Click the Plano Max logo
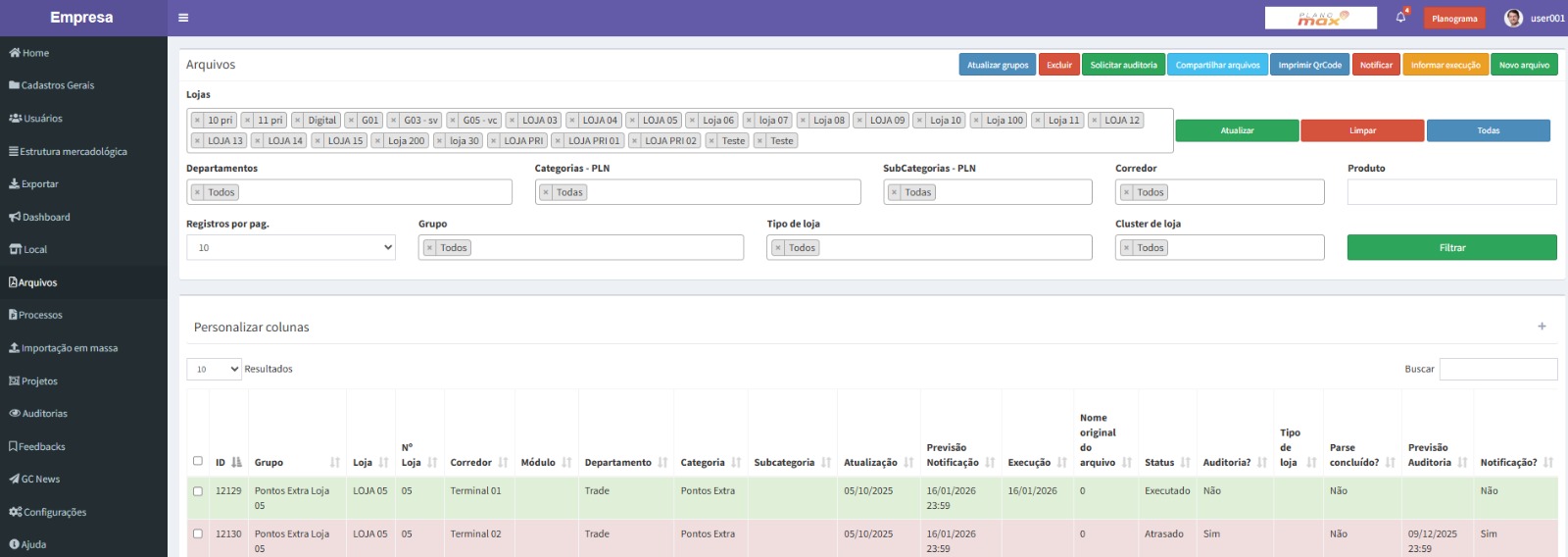This screenshot has width=1568, height=557. (x=1321, y=18)
